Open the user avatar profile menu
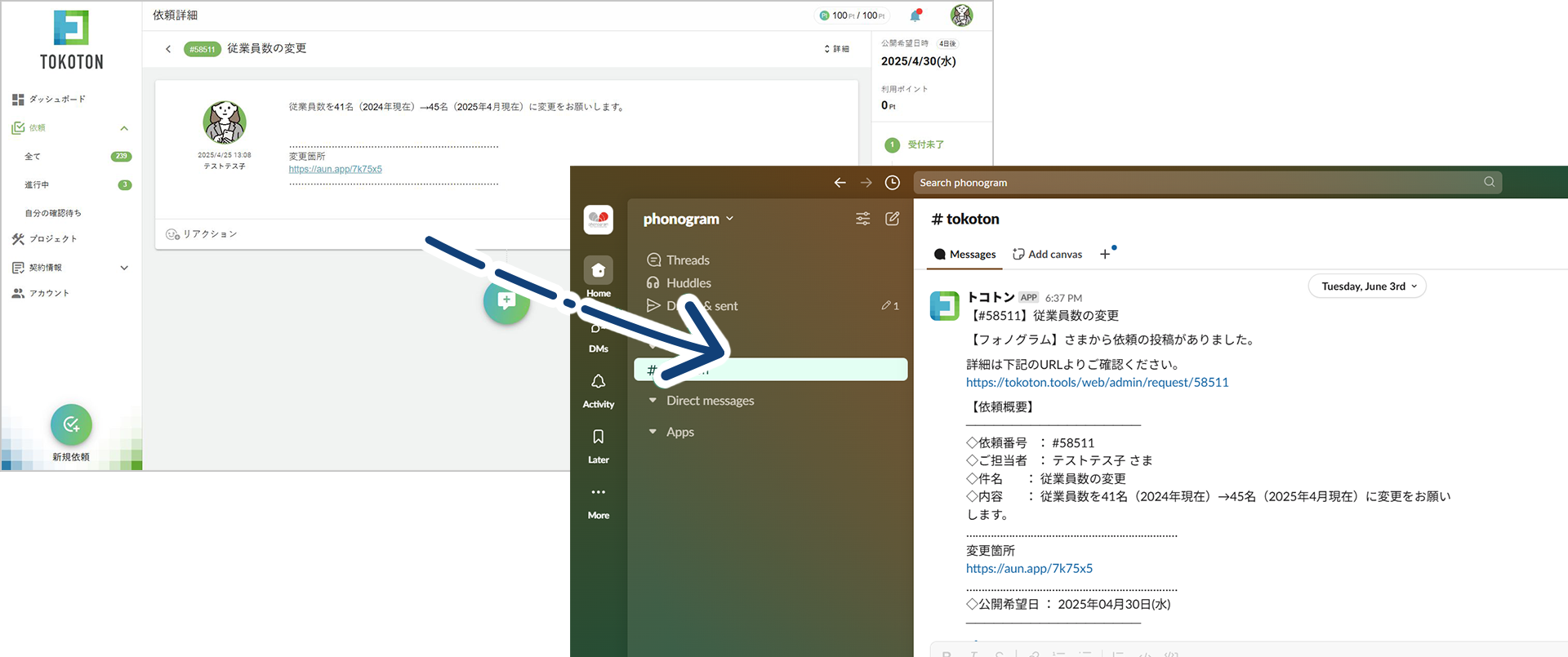The width and height of the screenshot is (1568, 657). [961, 15]
